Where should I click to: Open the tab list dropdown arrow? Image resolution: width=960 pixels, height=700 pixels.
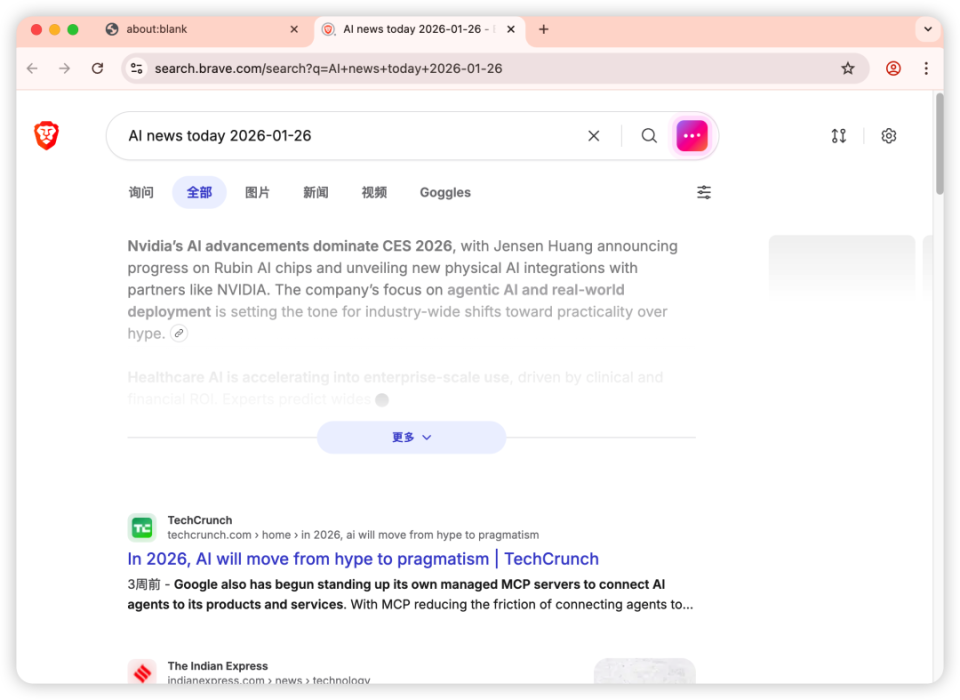tap(928, 29)
